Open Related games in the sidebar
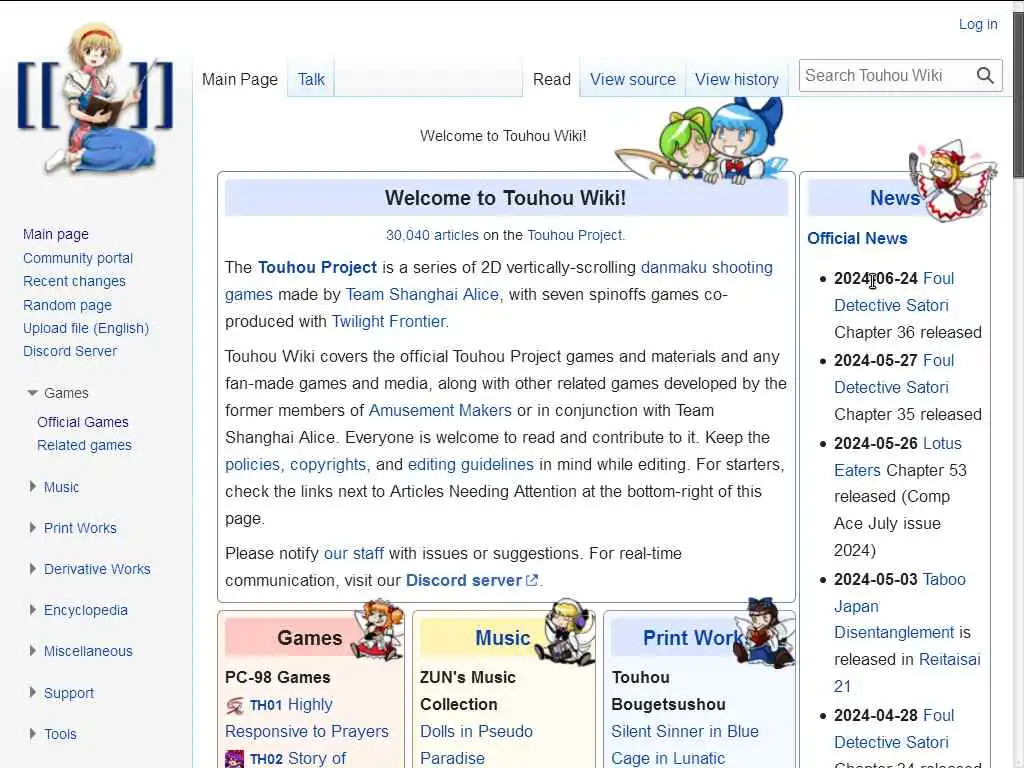This screenshot has height=768, width=1024. pos(84,445)
